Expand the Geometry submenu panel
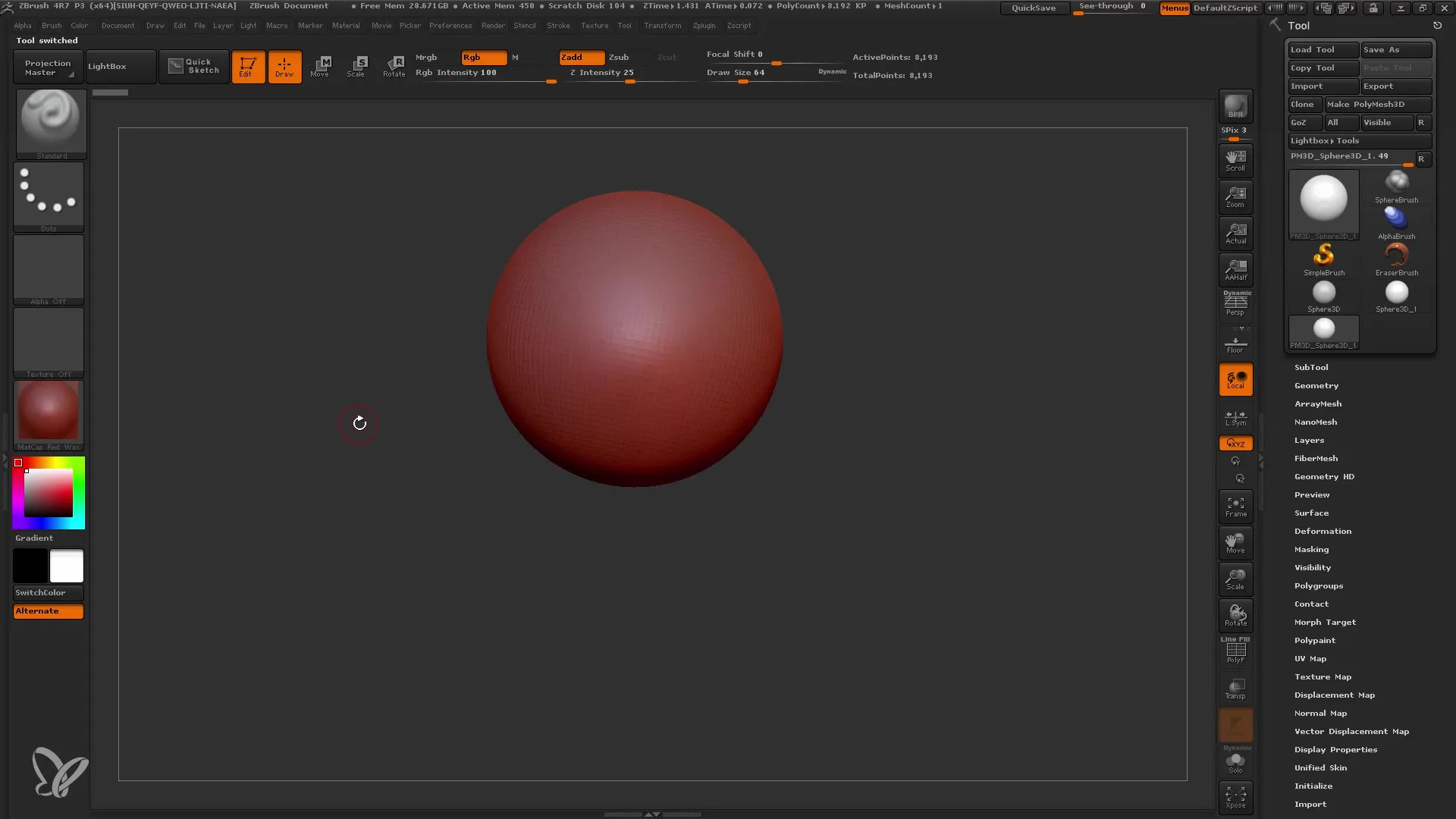Image resolution: width=1456 pixels, height=819 pixels. click(1316, 385)
